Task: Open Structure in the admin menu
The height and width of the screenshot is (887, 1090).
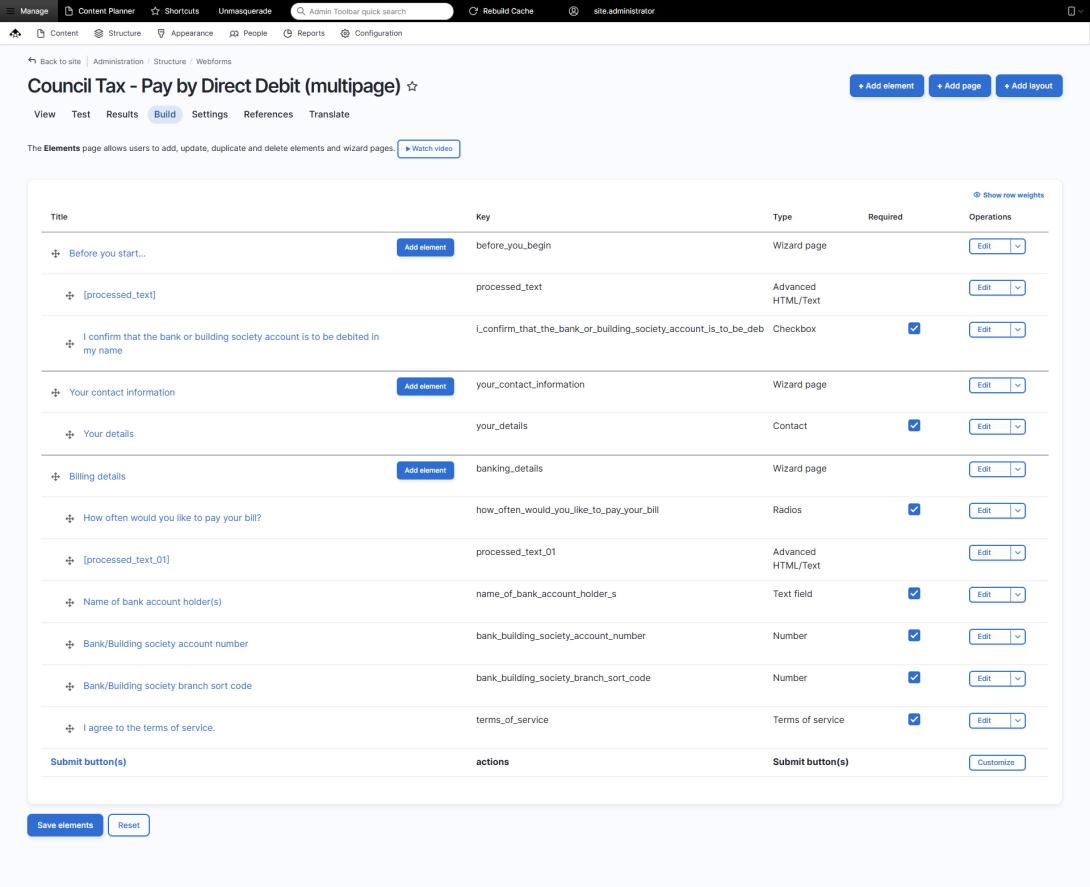Action: (117, 33)
